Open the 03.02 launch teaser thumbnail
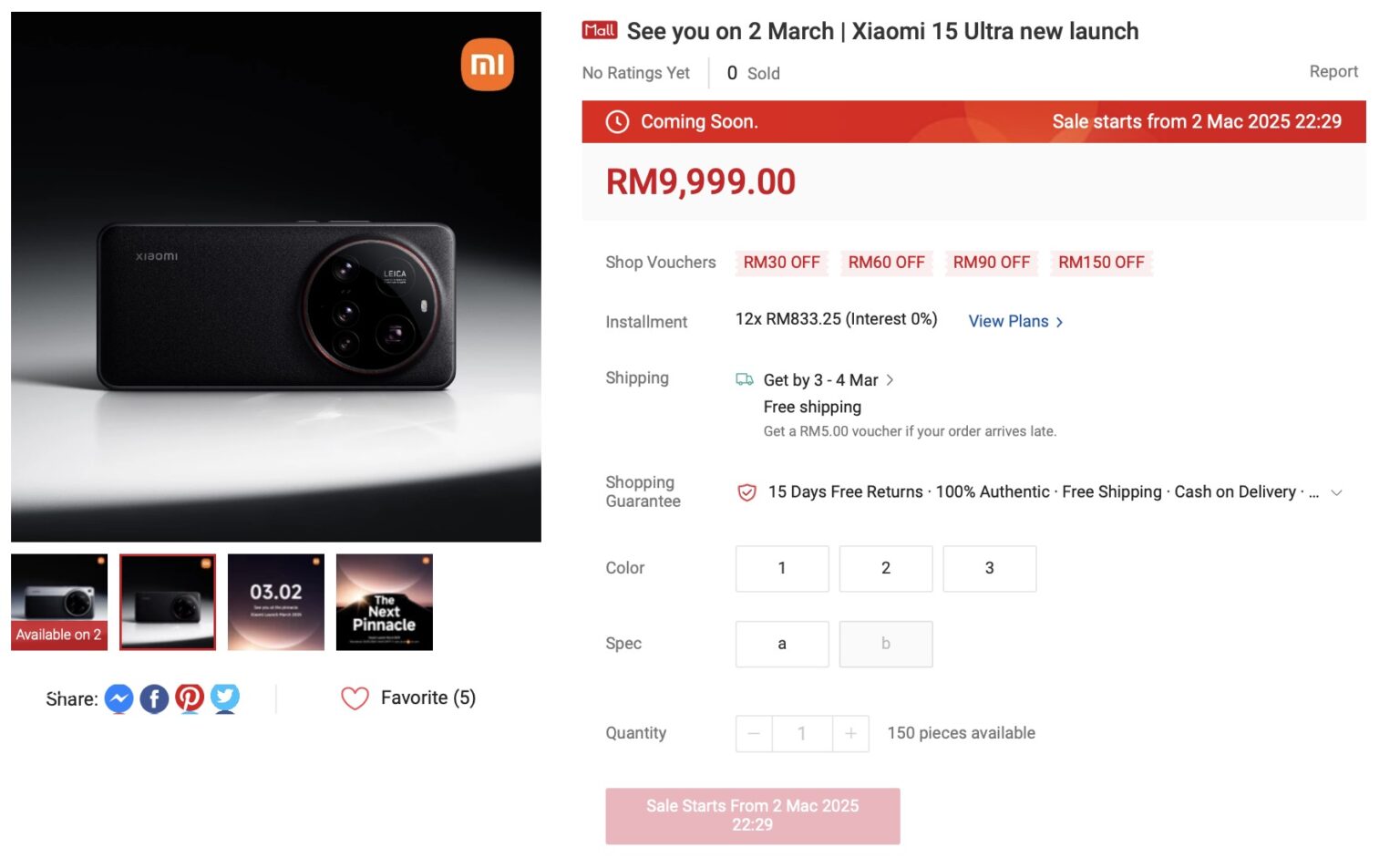 click(x=275, y=602)
